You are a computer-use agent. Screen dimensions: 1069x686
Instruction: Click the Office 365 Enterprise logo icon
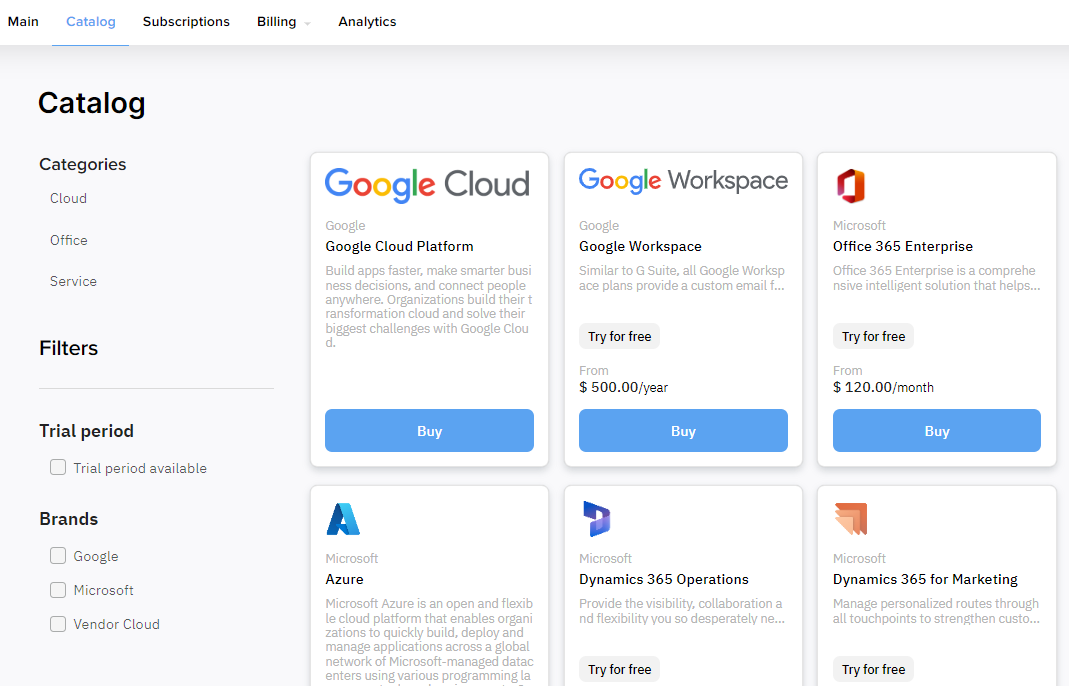pos(850,185)
